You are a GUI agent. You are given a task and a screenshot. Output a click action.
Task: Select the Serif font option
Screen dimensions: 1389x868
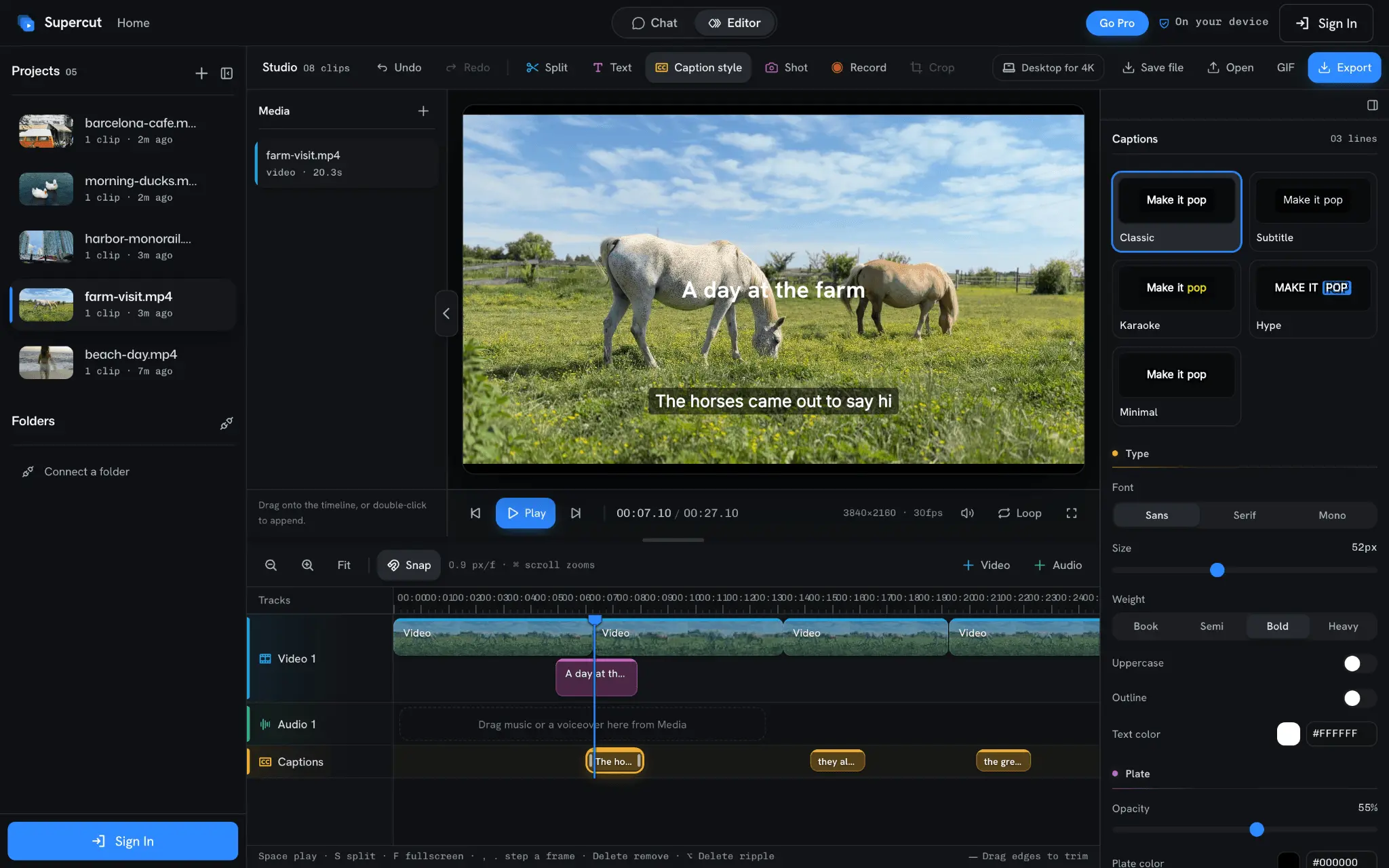pos(1245,515)
